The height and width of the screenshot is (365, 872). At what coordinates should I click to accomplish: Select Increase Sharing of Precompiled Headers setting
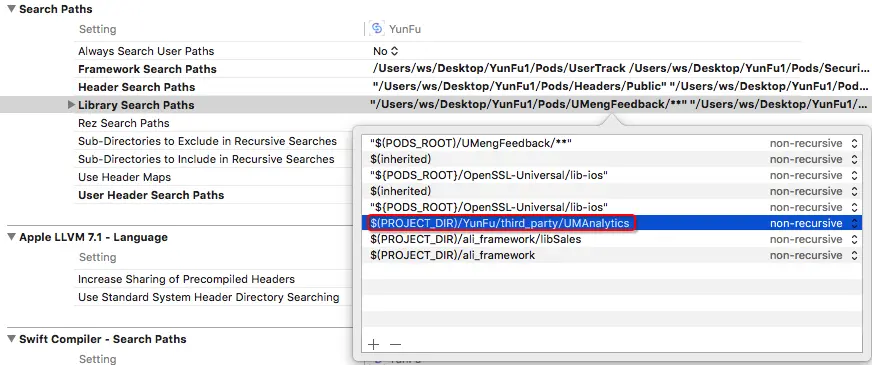tap(186, 279)
